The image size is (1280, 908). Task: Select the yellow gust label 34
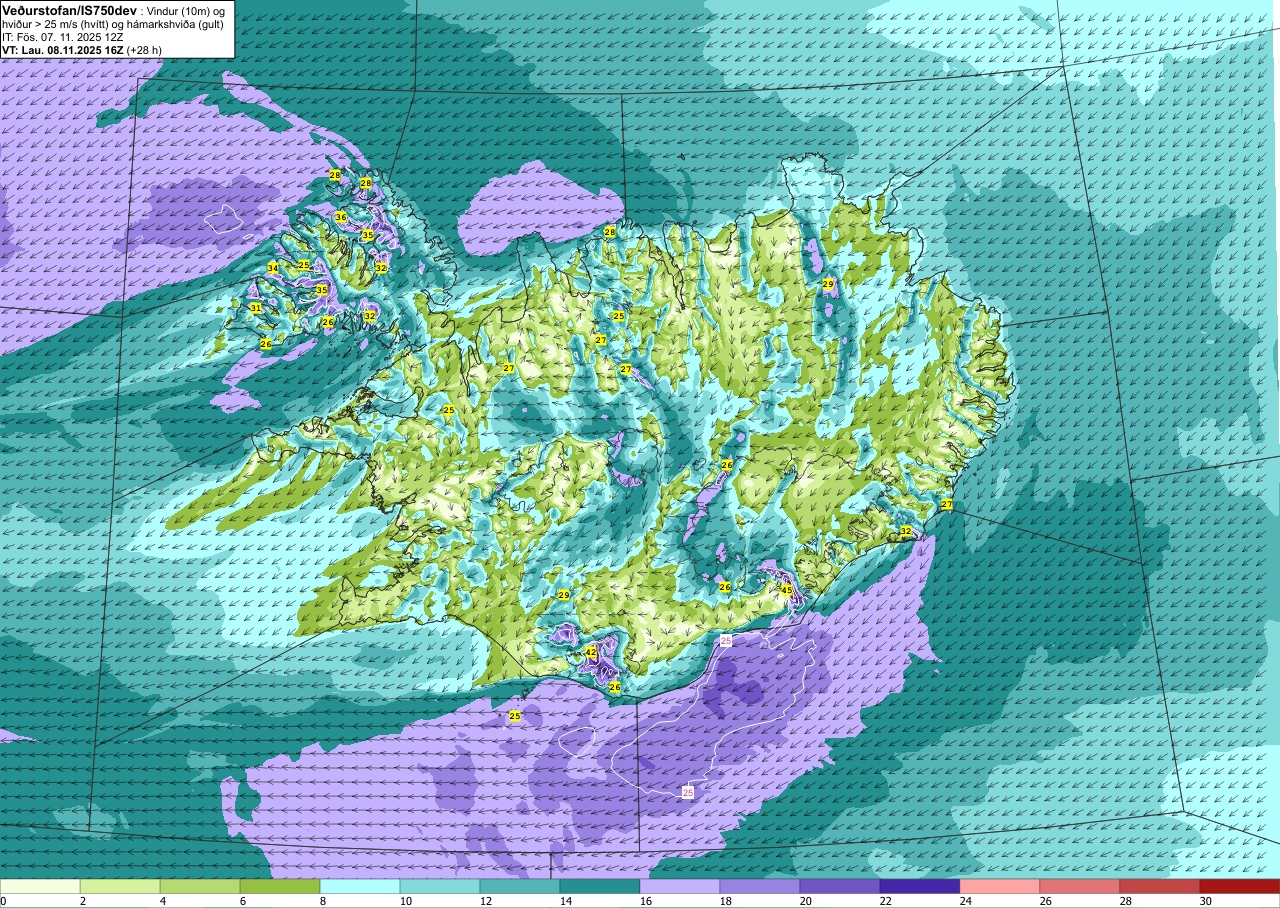click(x=272, y=268)
